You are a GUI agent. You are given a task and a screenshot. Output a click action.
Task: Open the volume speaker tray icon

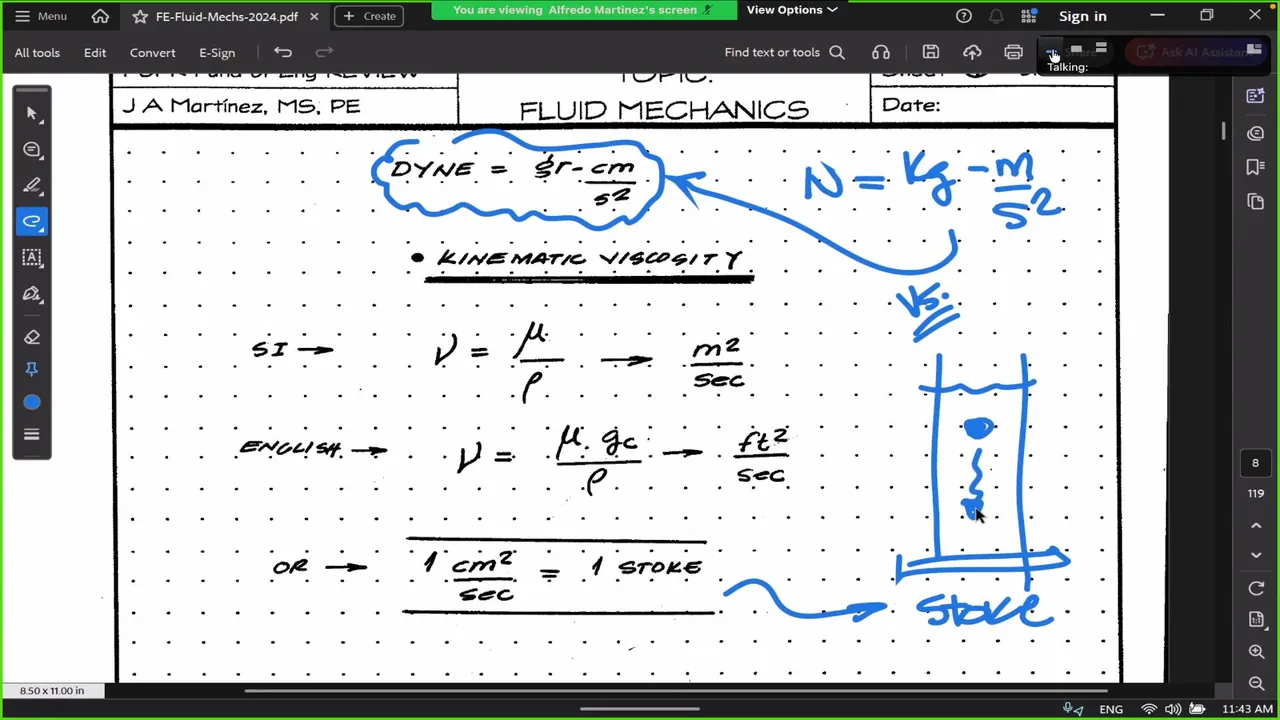tap(1173, 709)
